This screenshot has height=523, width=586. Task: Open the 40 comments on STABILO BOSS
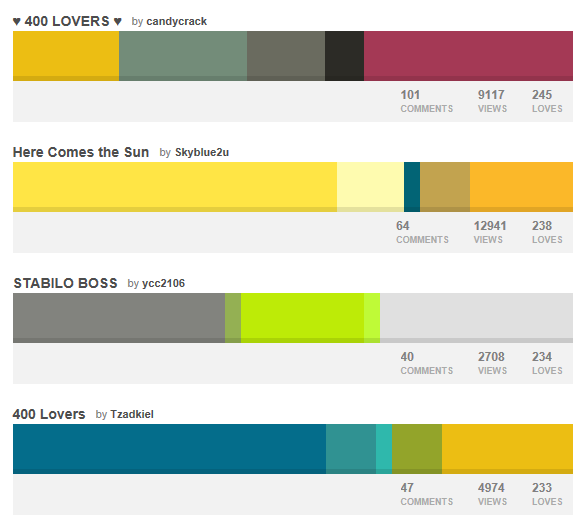click(427, 363)
